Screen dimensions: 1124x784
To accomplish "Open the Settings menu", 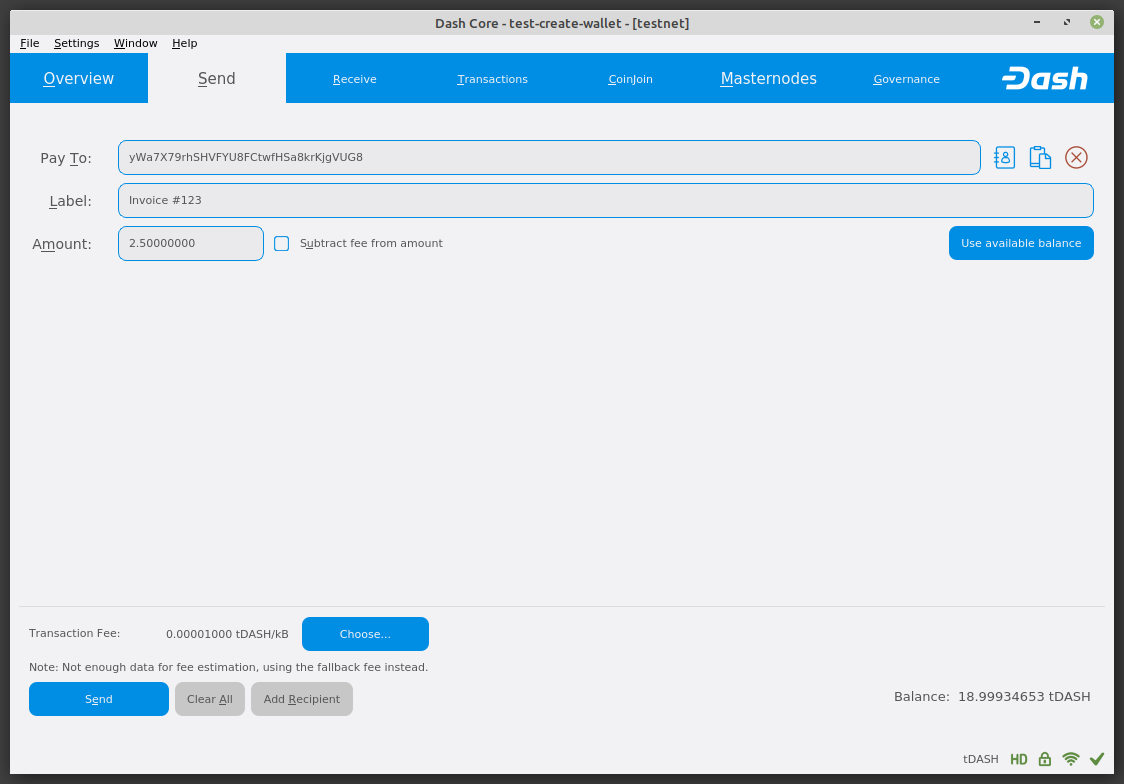I will [x=77, y=43].
